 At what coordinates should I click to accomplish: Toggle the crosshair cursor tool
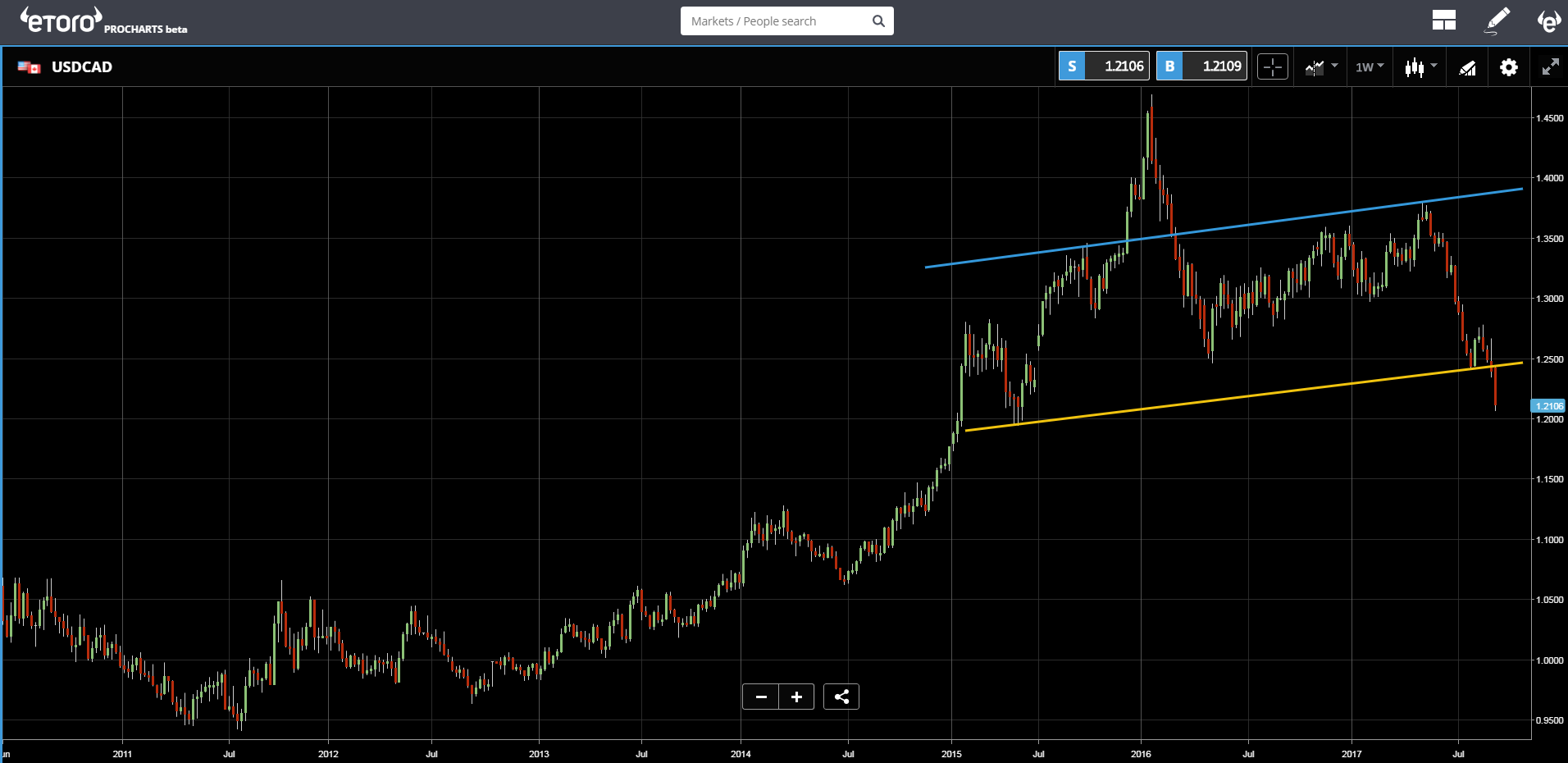(1273, 67)
